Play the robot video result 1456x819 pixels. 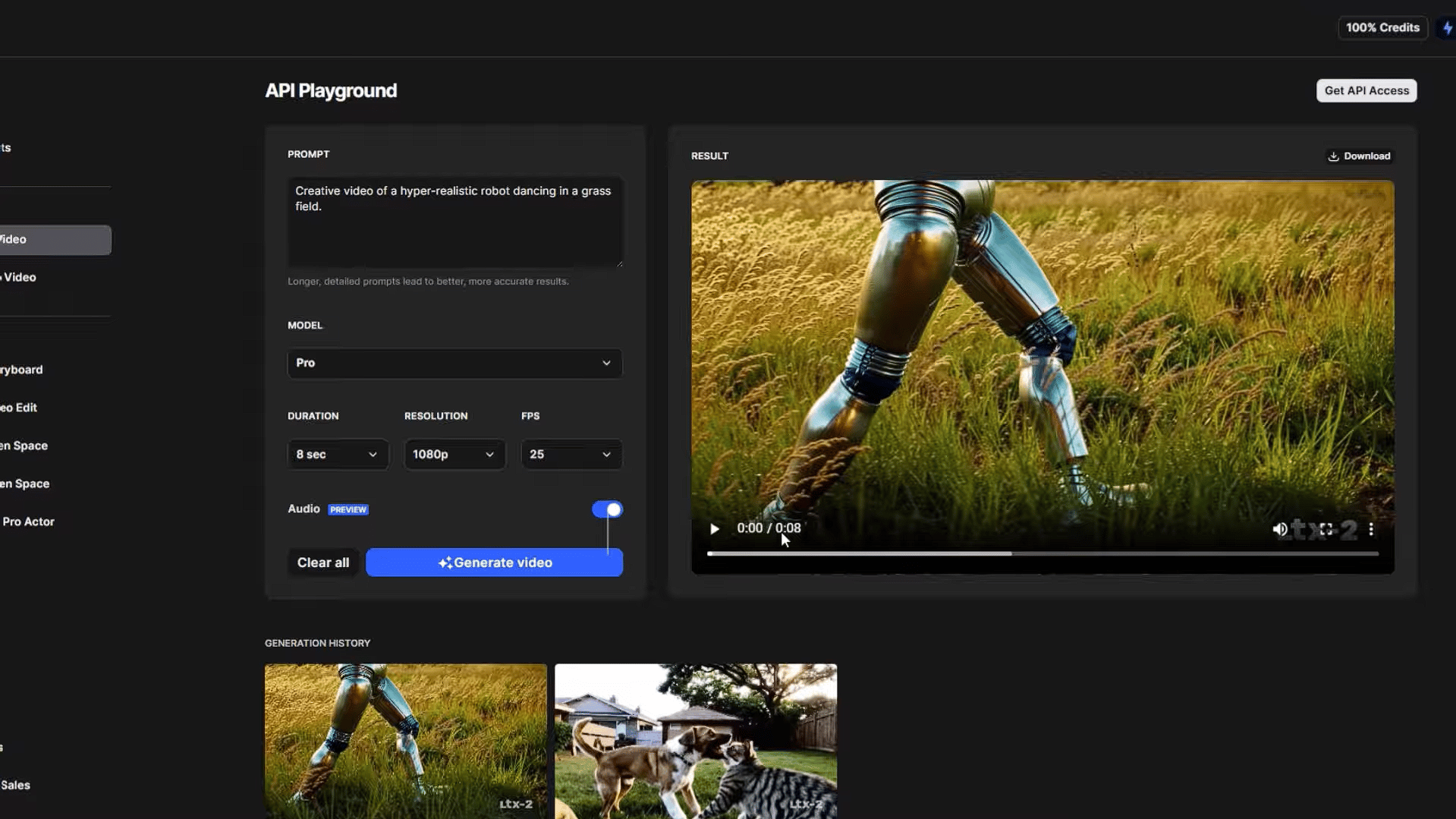714,529
